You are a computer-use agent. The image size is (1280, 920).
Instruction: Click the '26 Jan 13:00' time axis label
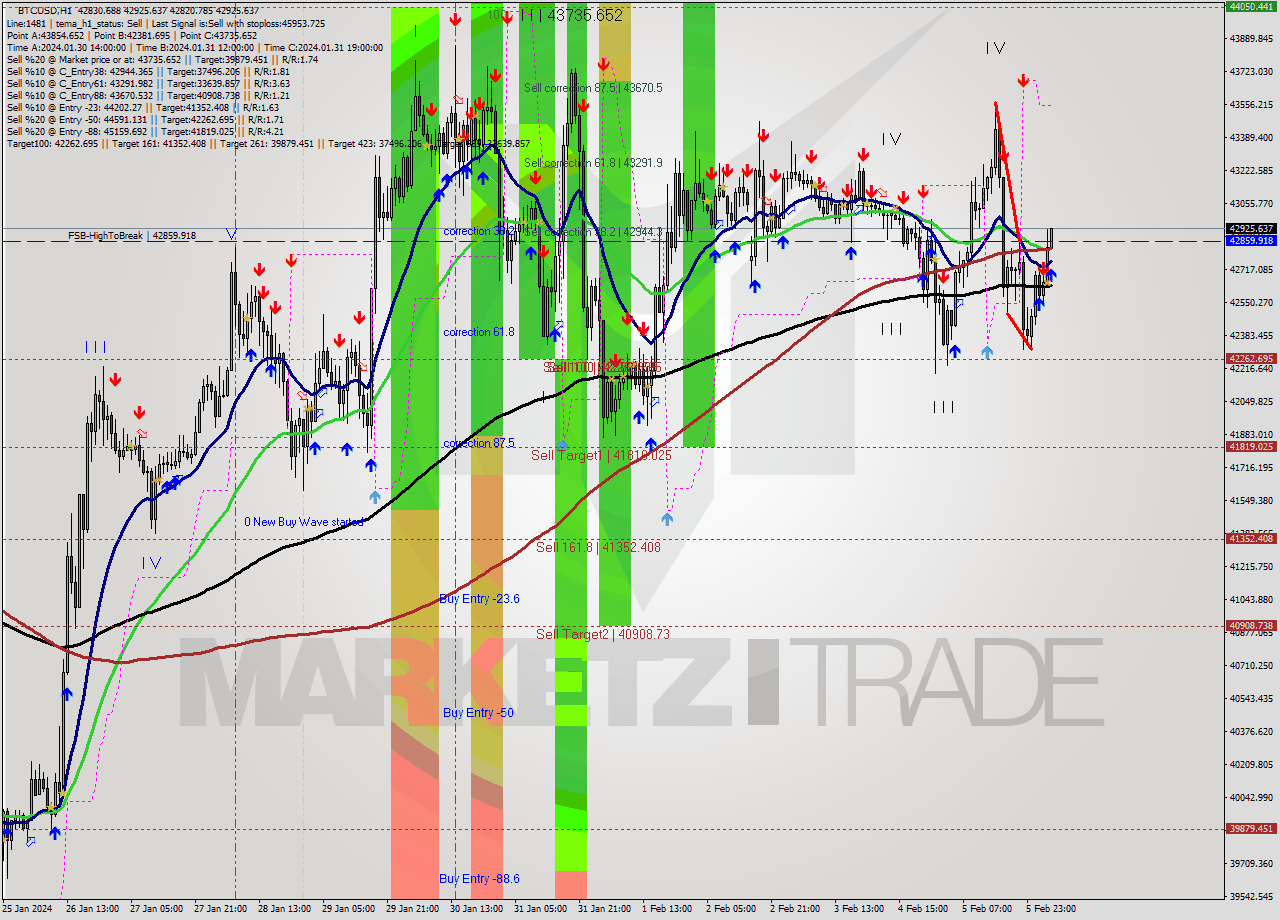point(93,909)
